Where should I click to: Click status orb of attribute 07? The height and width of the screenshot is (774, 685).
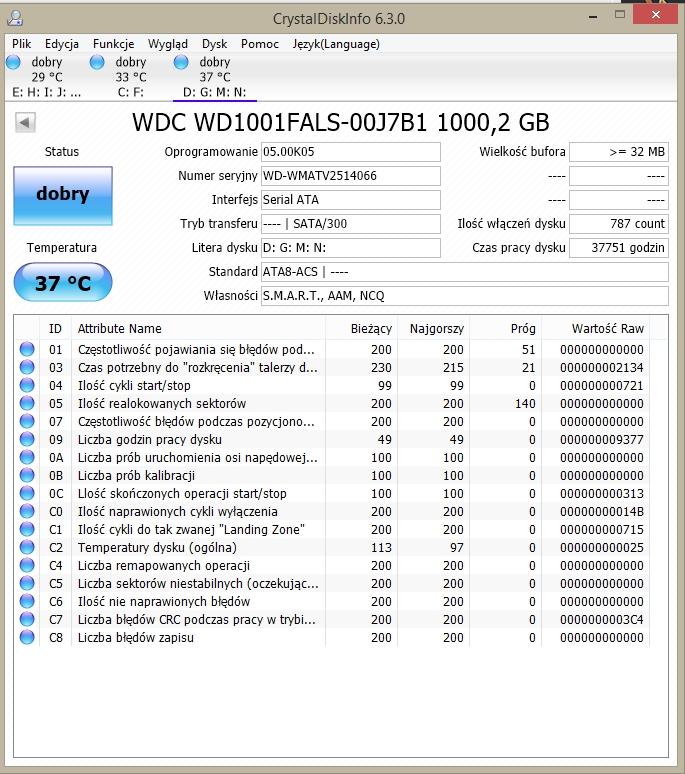tap(27, 421)
